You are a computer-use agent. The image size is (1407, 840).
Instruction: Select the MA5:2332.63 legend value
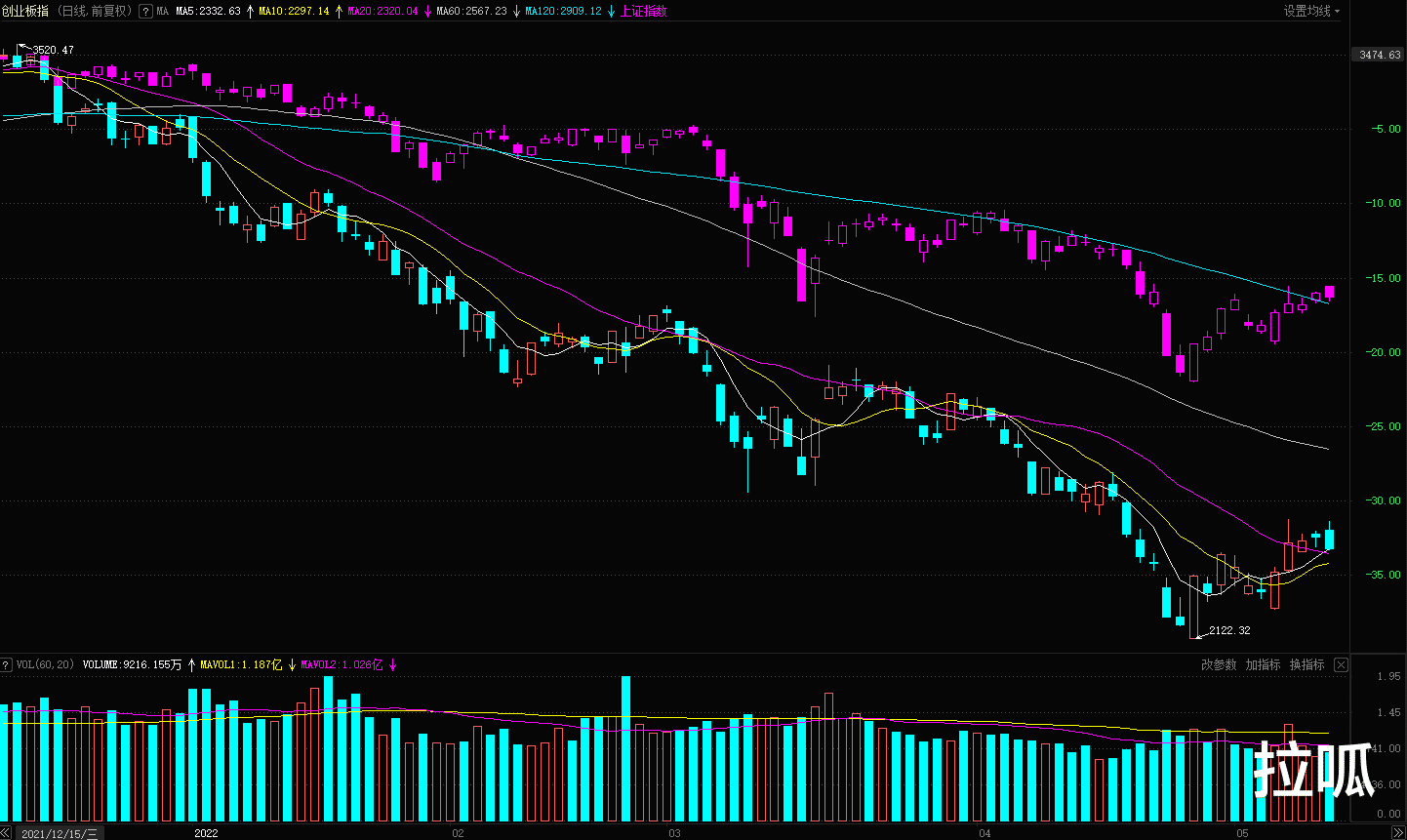click(208, 11)
